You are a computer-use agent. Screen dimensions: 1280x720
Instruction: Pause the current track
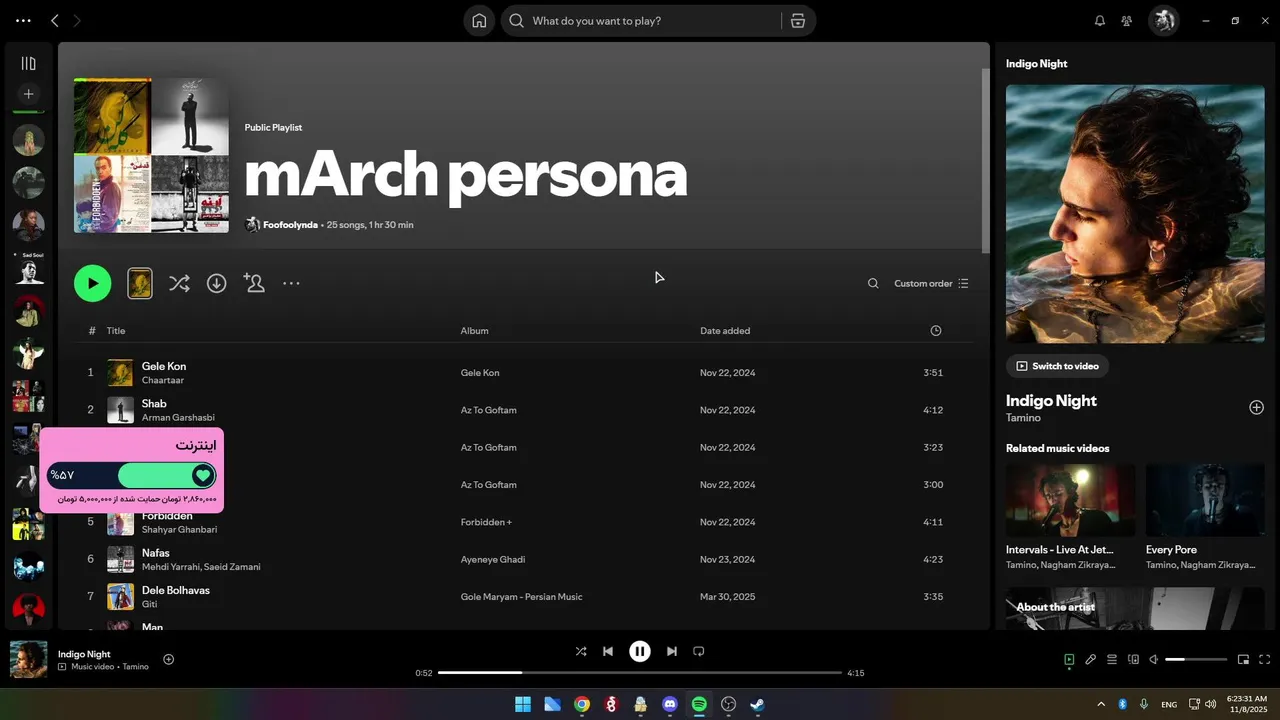[640, 651]
